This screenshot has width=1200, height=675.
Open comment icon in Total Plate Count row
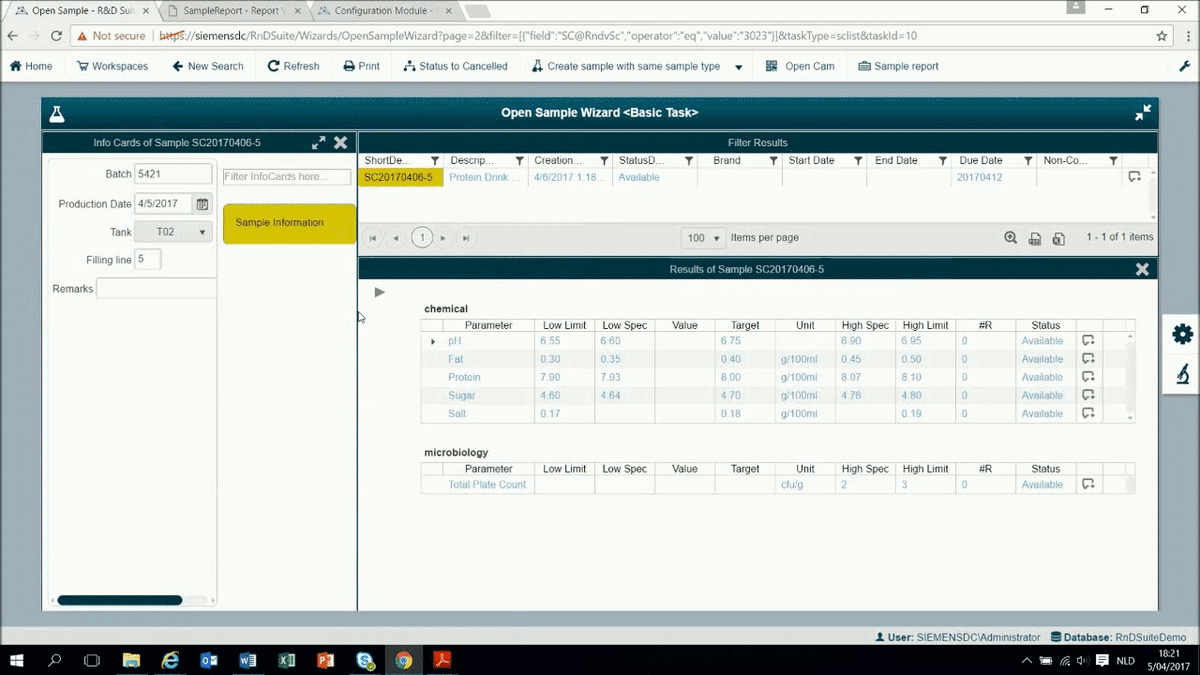click(1088, 485)
